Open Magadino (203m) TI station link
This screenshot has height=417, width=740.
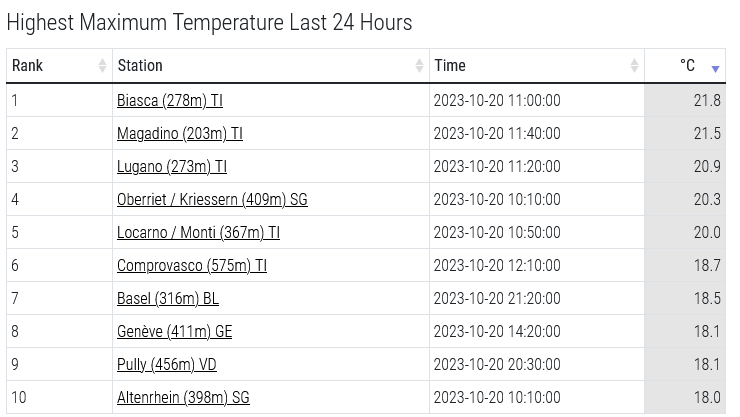point(180,133)
